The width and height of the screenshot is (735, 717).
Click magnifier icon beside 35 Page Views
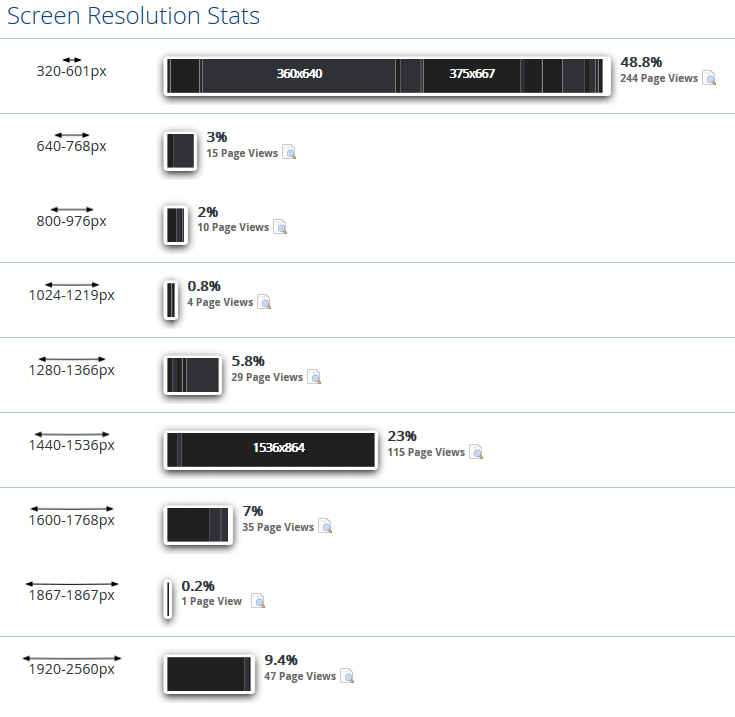coord(325,527)
